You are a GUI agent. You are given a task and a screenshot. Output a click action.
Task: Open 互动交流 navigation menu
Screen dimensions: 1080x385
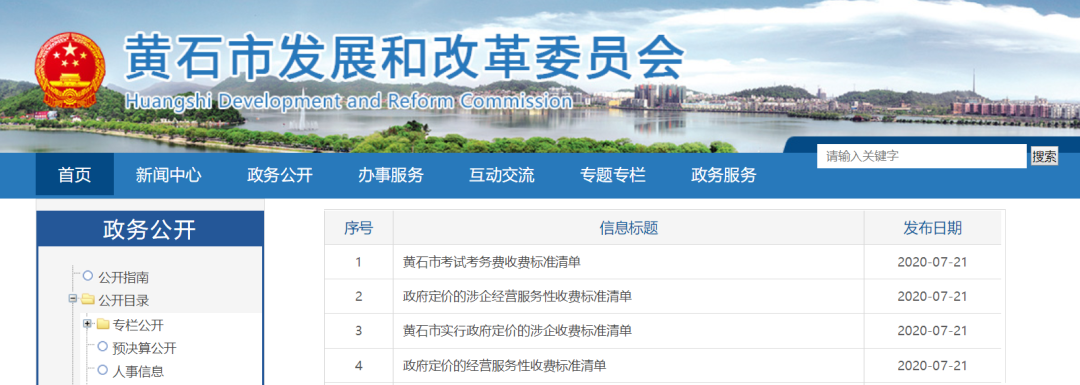coord(501,175)
